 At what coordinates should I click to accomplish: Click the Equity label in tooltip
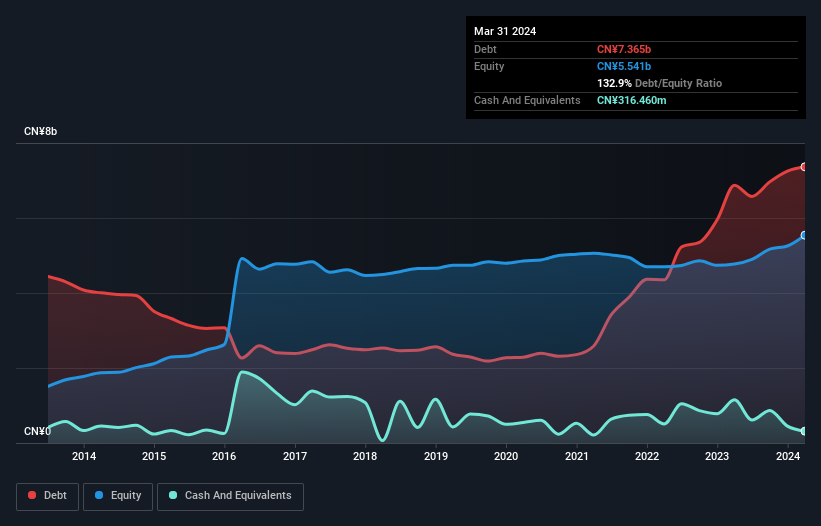489,66
